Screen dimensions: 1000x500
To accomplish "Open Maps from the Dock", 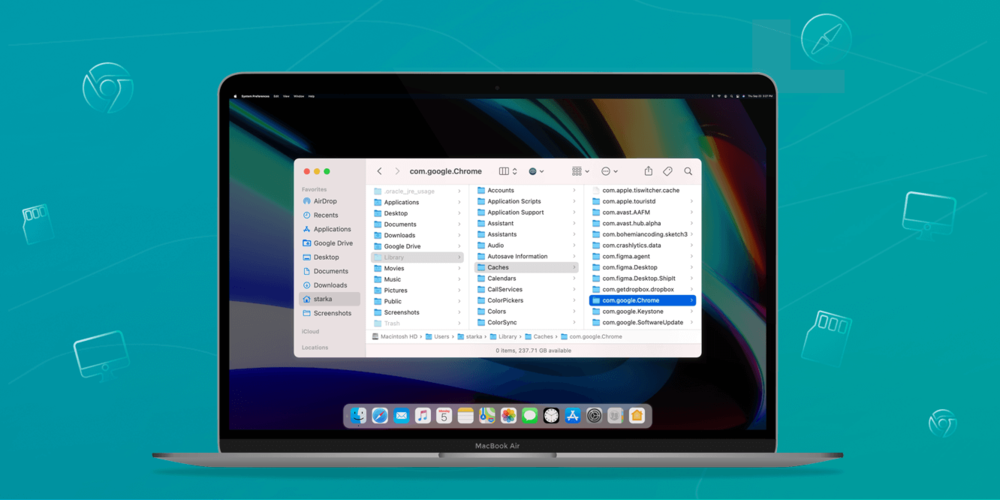I will pyautogui.click(x=487, y=416).
